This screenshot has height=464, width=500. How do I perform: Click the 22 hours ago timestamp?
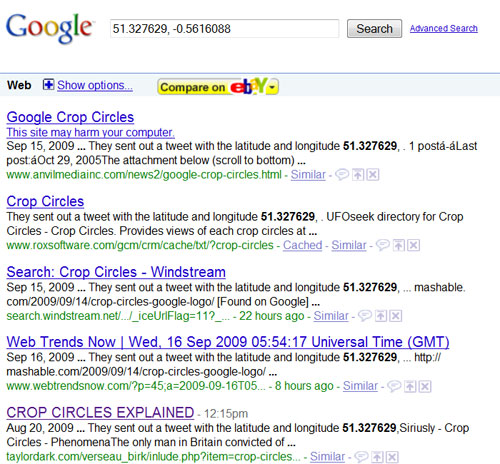[272, 316]
